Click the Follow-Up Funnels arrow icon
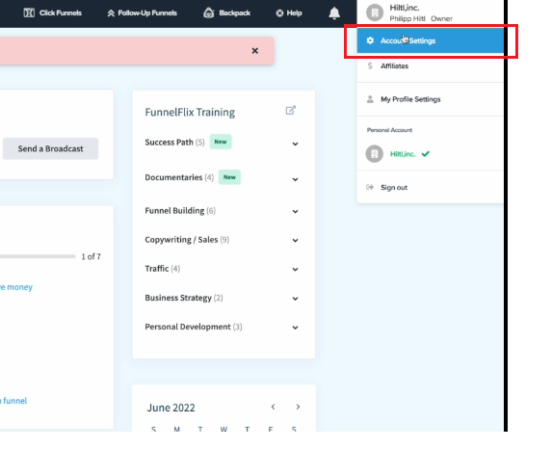Viewport: 535px width, 449px height. 111,13
